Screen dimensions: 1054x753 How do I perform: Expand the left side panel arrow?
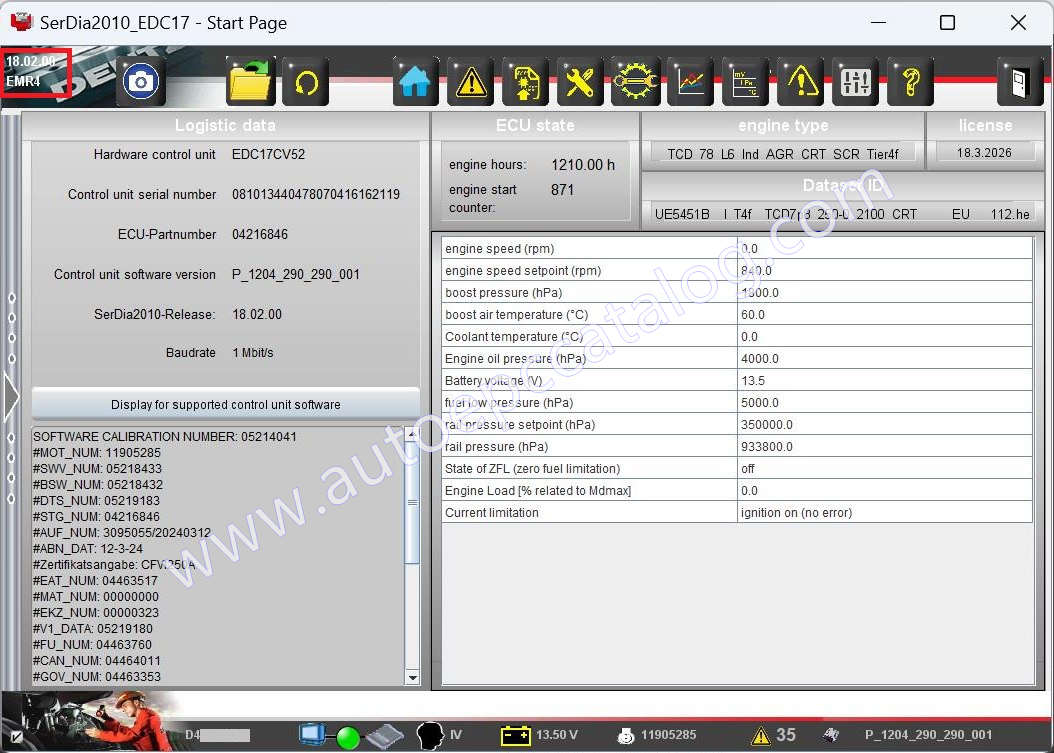[x=11, y=397]
